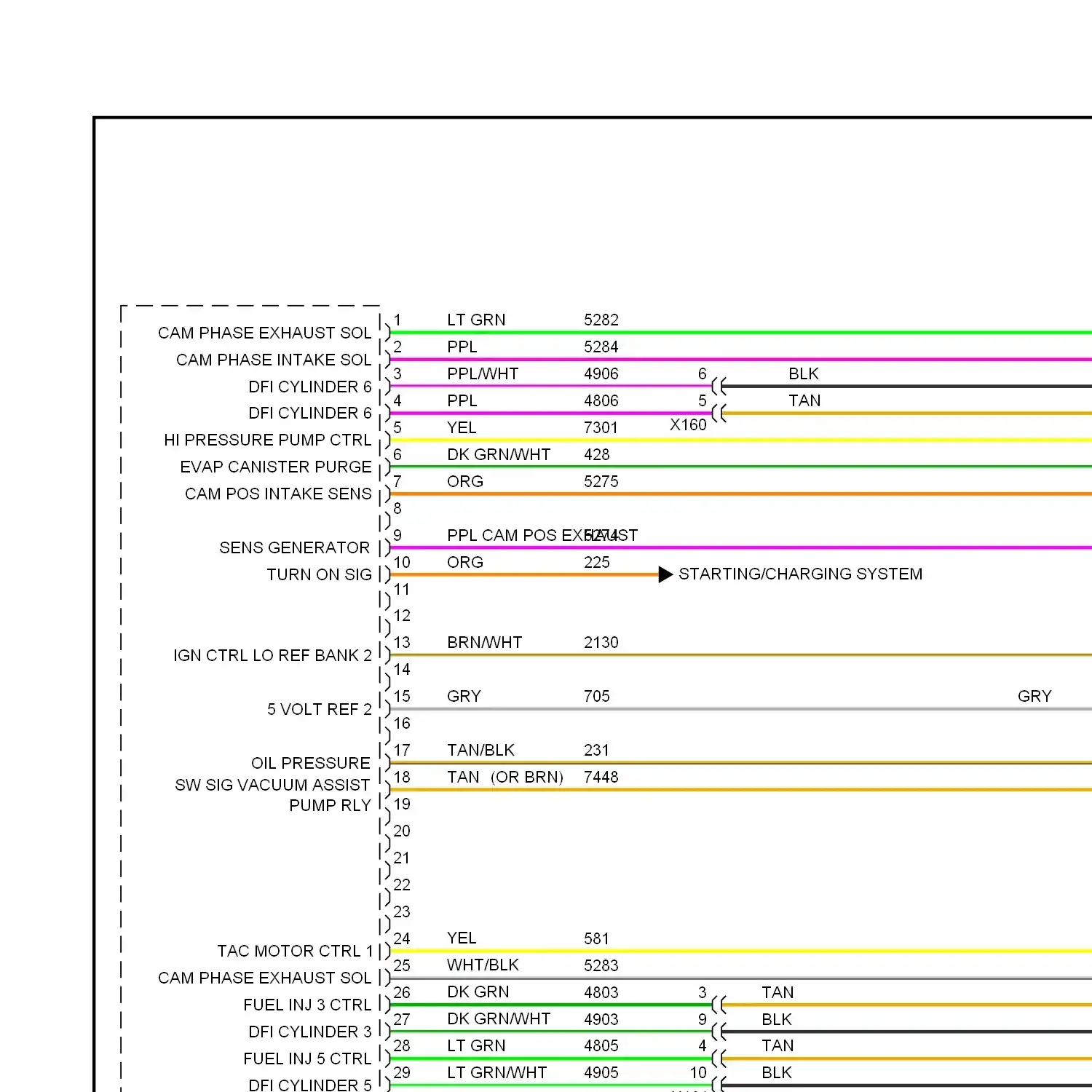
Task: Select the FUEL INJ 5 CTRL label
Action: (x=307, y=1059)
